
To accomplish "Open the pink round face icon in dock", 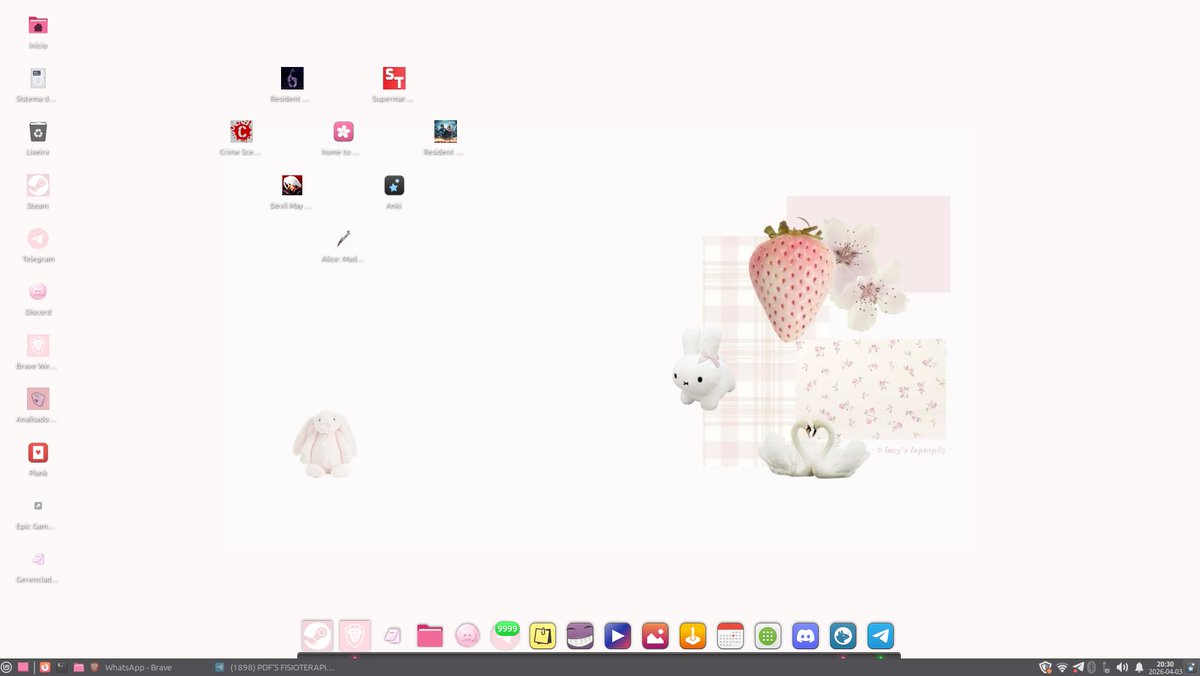I will click(x=467, y=635).
